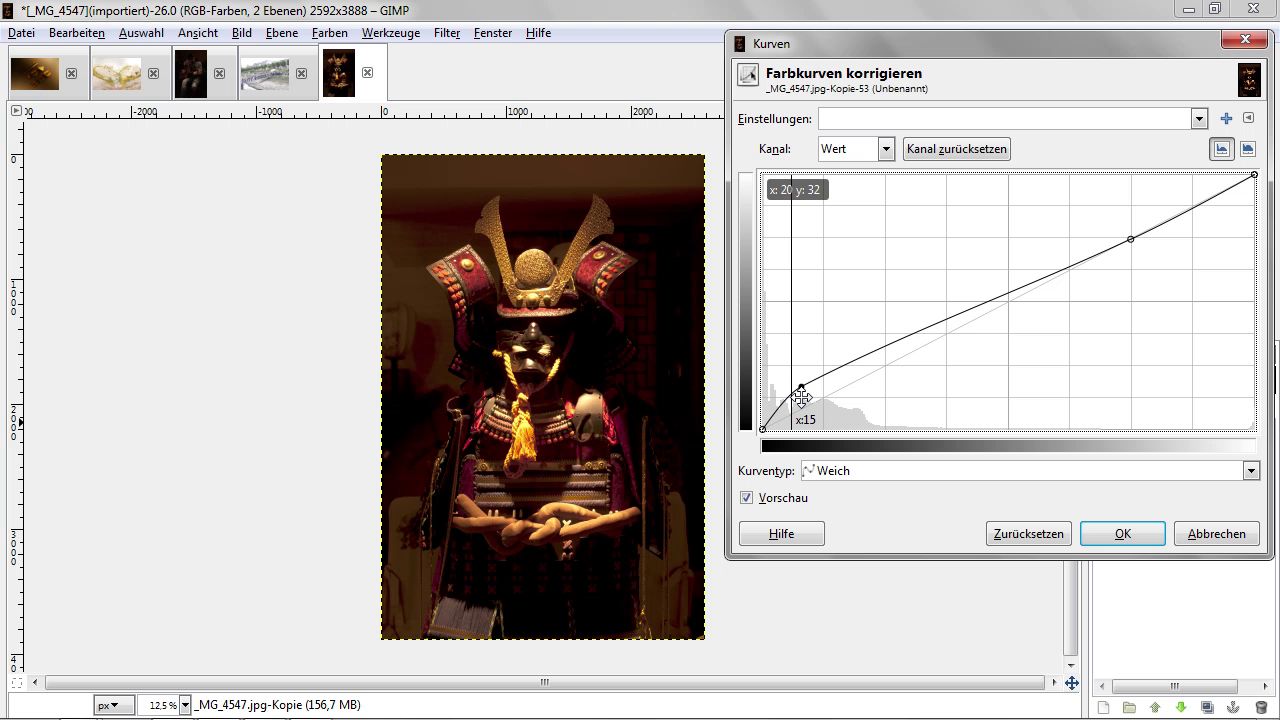The image size is (1280, 720).
Task: Switch to the first image tab thumbnail
Action: 35,73
